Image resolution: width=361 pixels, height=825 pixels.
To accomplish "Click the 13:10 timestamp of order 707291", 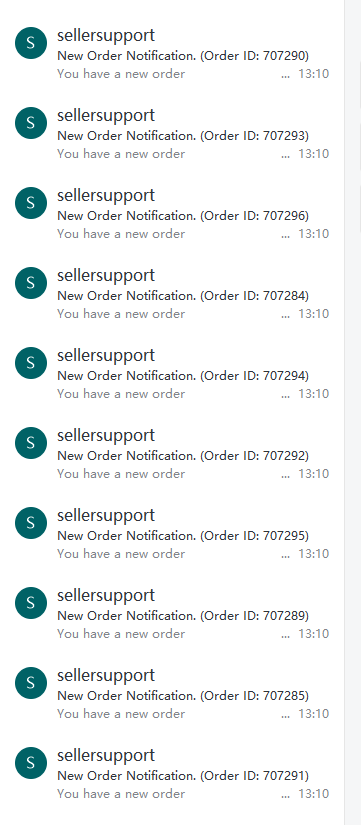I will coord(314,793).
